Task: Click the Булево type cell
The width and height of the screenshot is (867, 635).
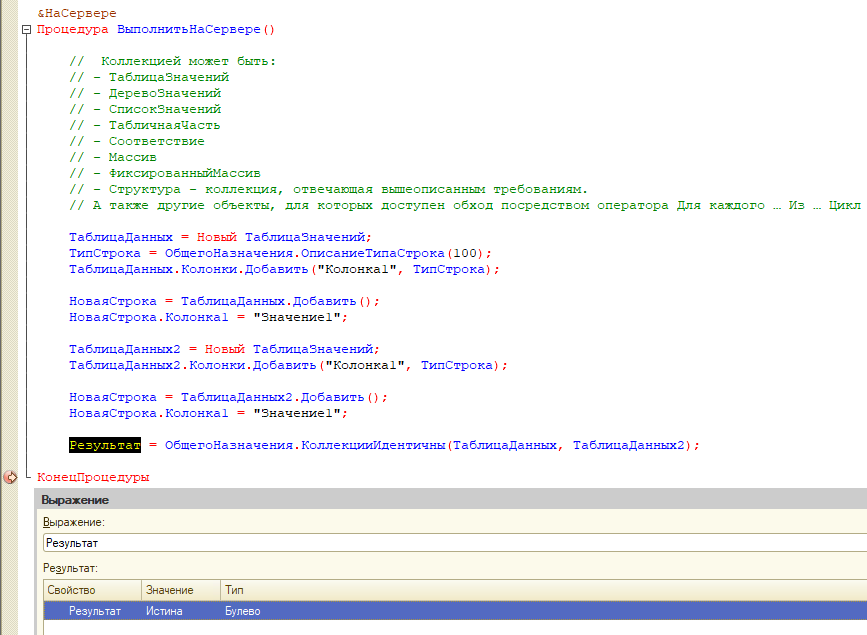Action: point(242,610)
